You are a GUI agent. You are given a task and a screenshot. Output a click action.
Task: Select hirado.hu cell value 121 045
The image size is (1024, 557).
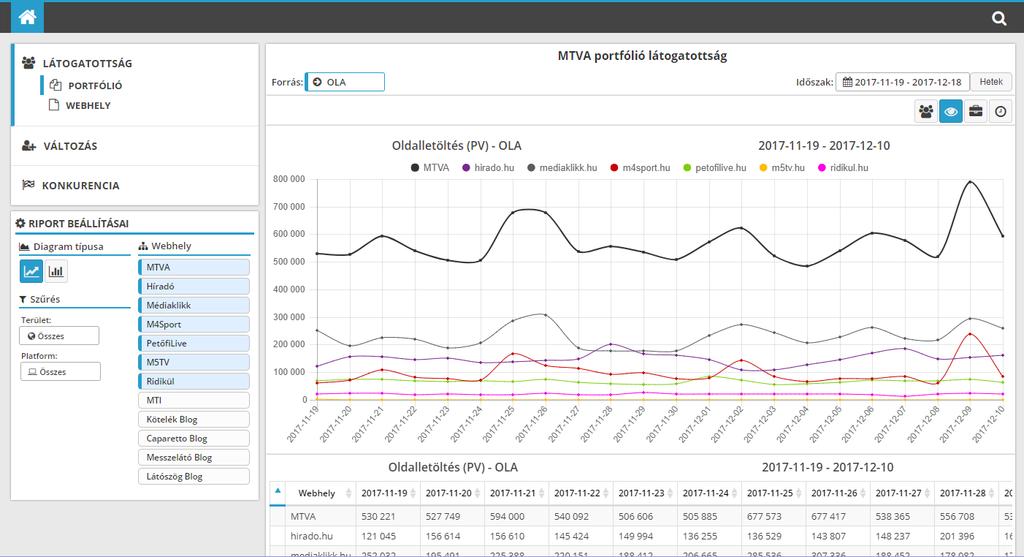(x=378, y=536)
